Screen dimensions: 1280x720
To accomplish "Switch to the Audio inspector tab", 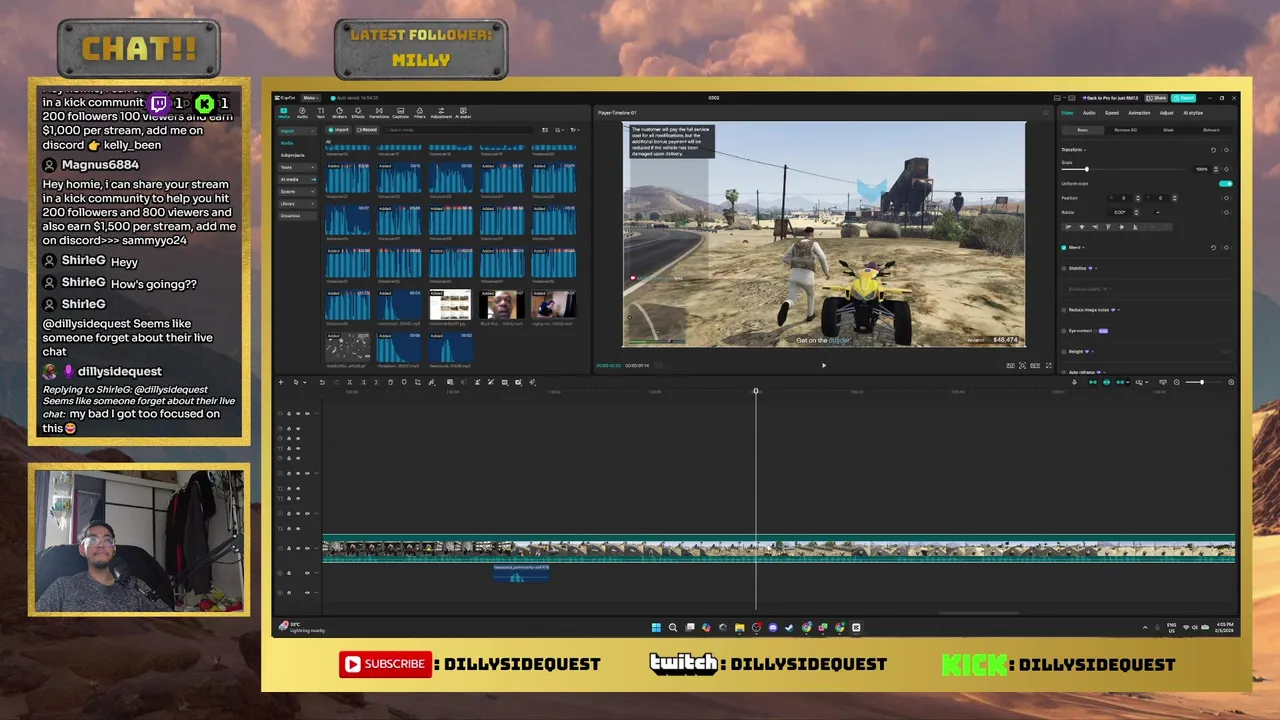I will point(1089,113).
